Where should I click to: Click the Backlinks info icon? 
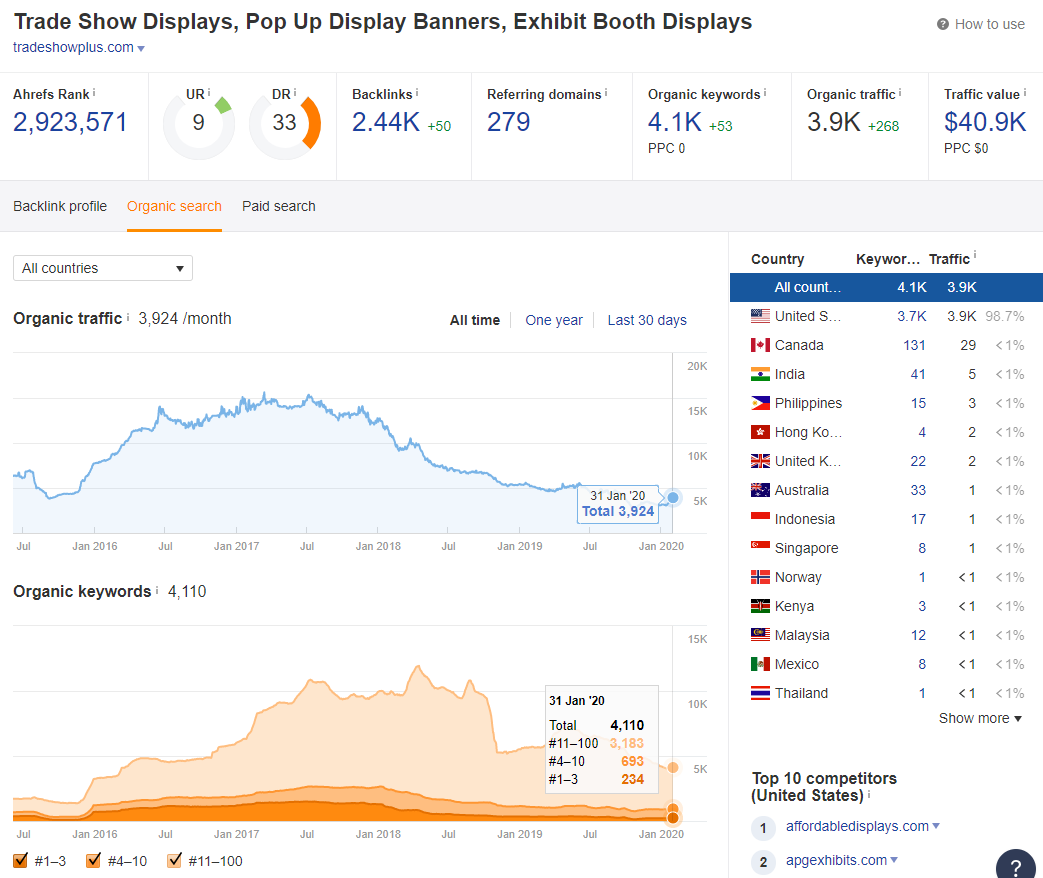417,93
